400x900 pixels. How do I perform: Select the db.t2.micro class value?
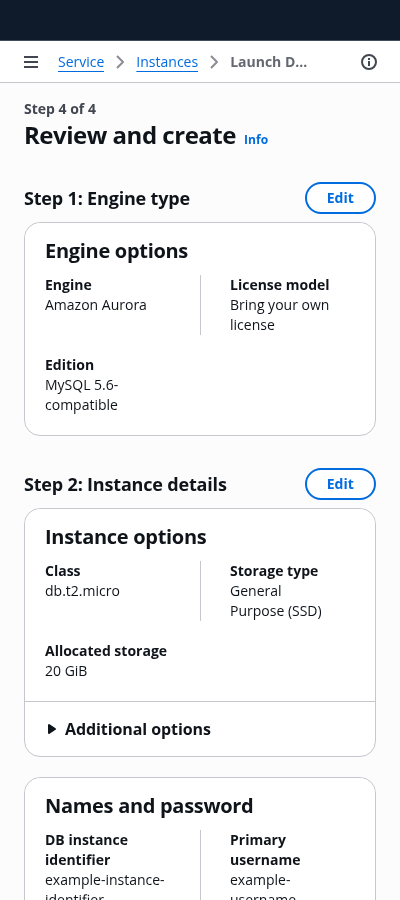[83, 591]
